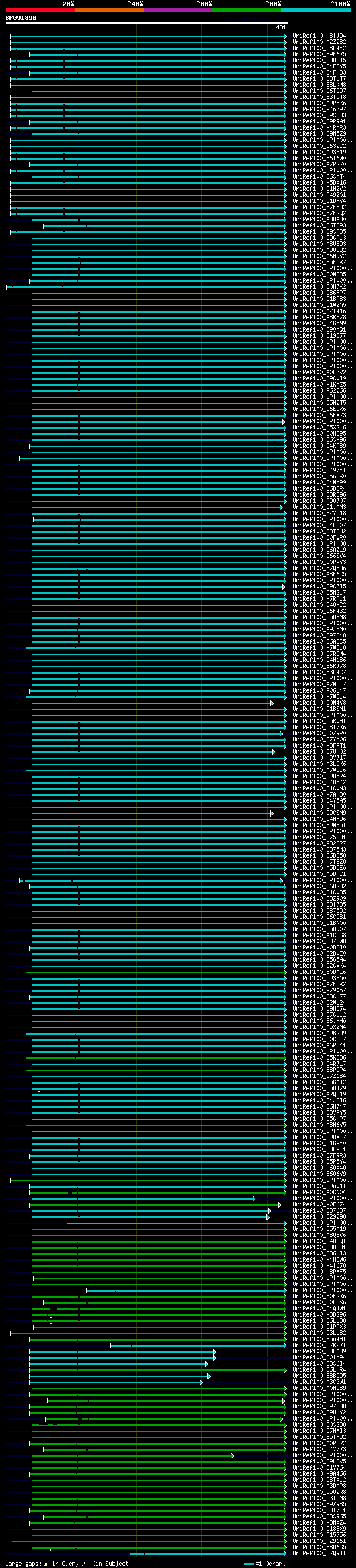Select the UniRef100_P49201 label
356x1568 pixels.
[319, 195]
